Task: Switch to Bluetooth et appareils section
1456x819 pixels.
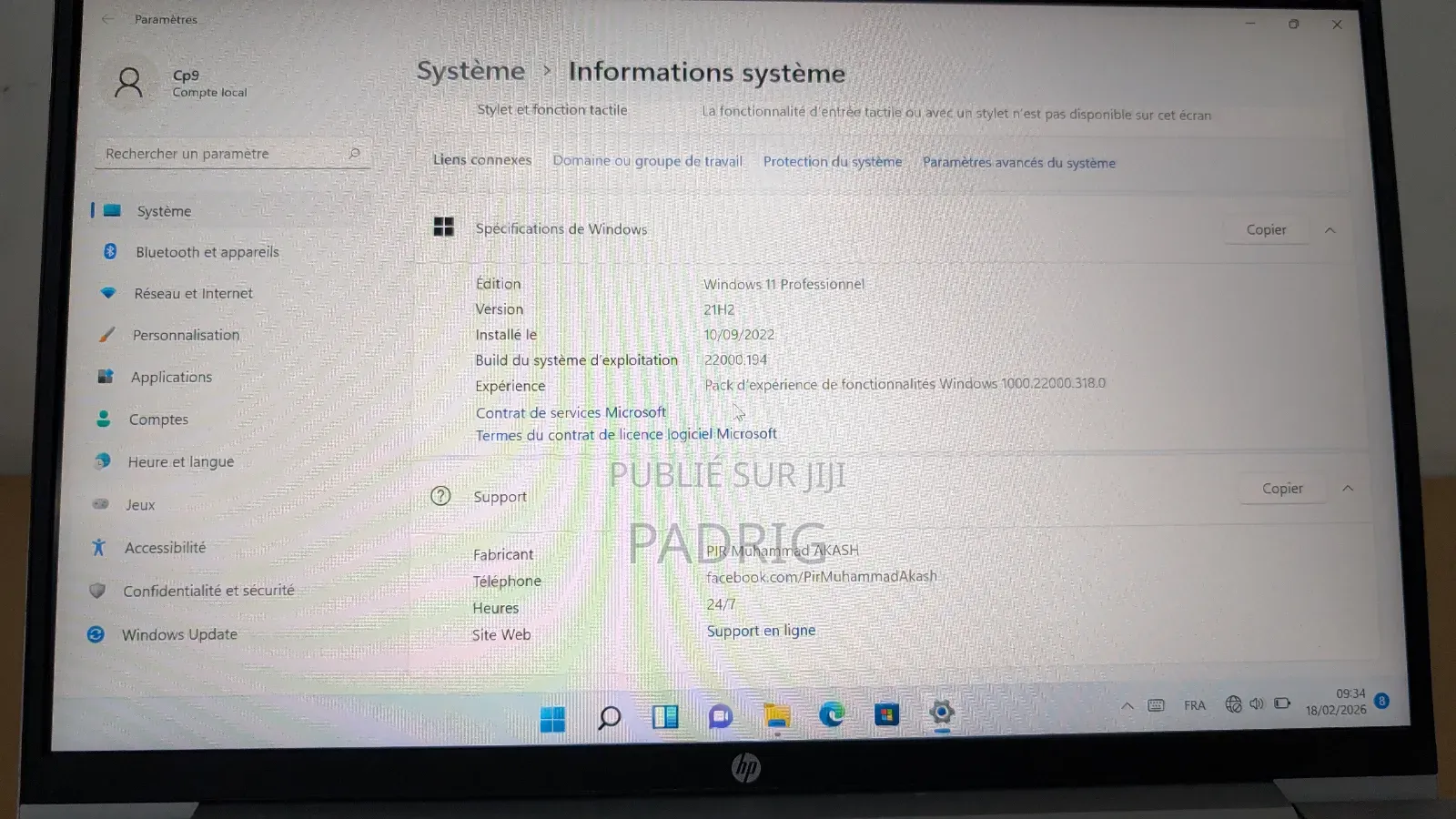Action: tap(207, 252)
